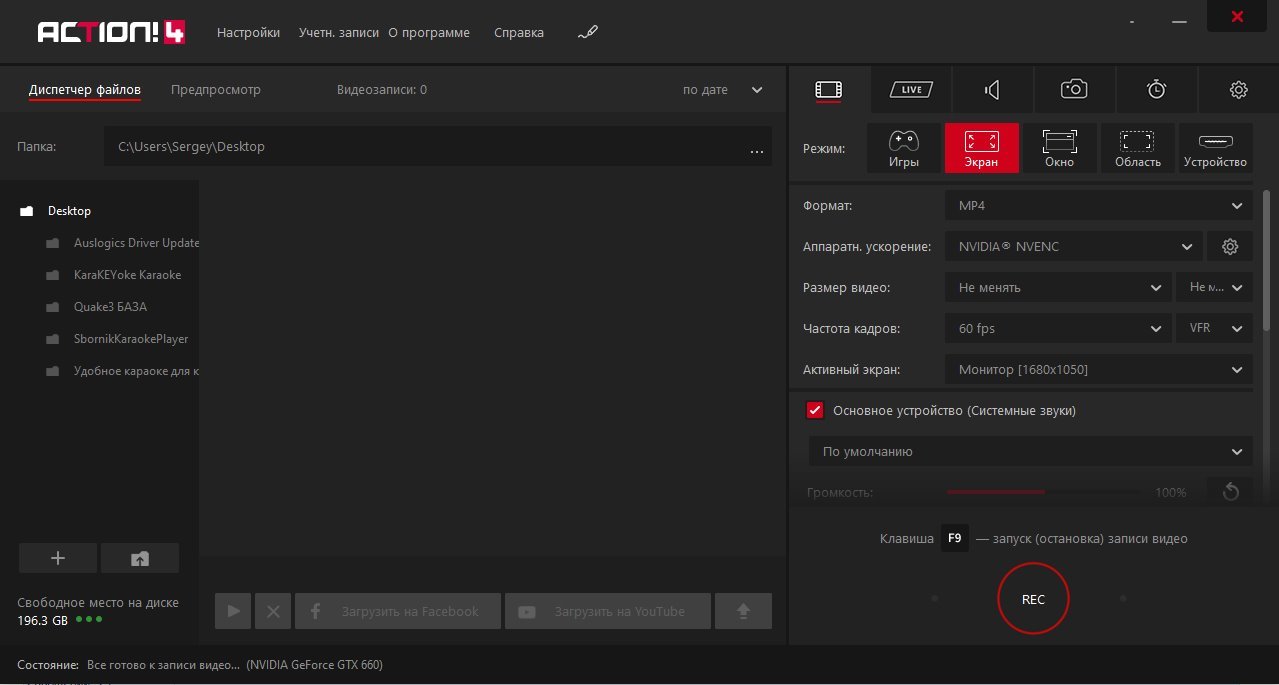Toggle Основное устройство system sounds checkbox

tap(814, 410)
